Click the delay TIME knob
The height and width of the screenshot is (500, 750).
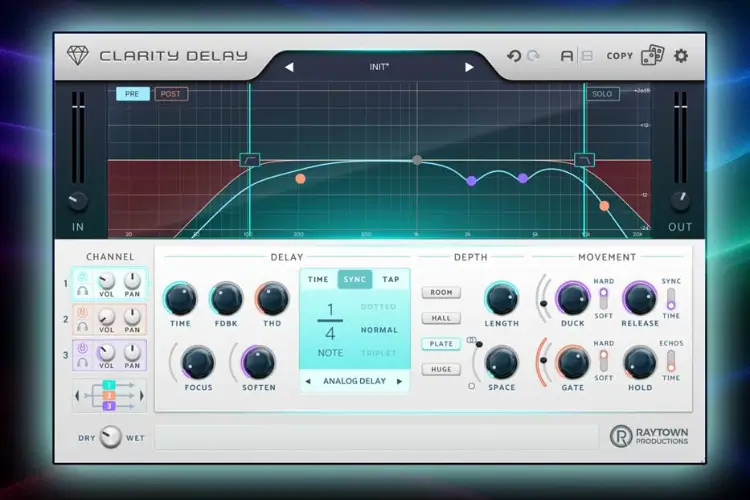(x=180, y=299)
